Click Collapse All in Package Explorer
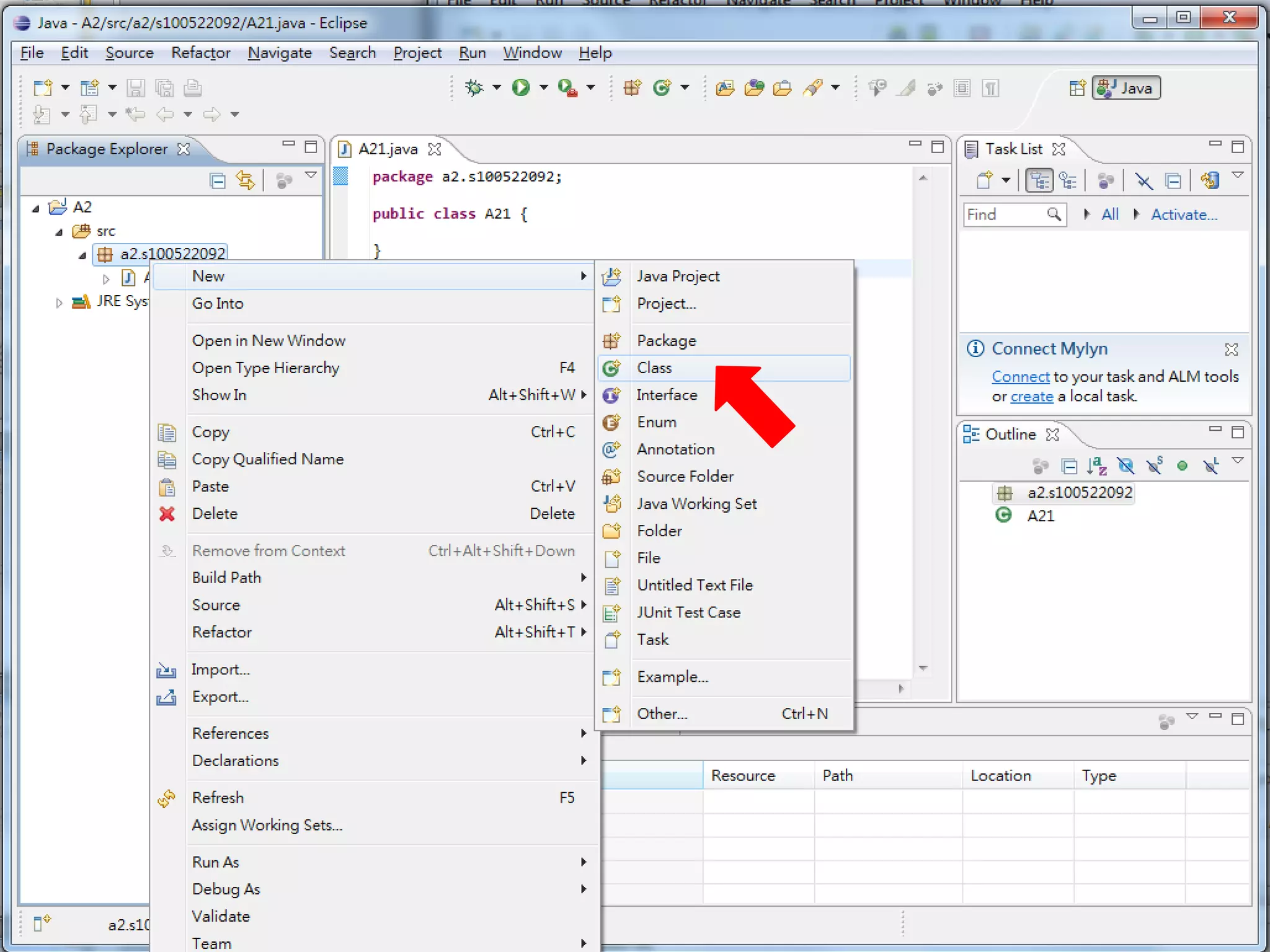1270x952 pixels. point(218,181)
